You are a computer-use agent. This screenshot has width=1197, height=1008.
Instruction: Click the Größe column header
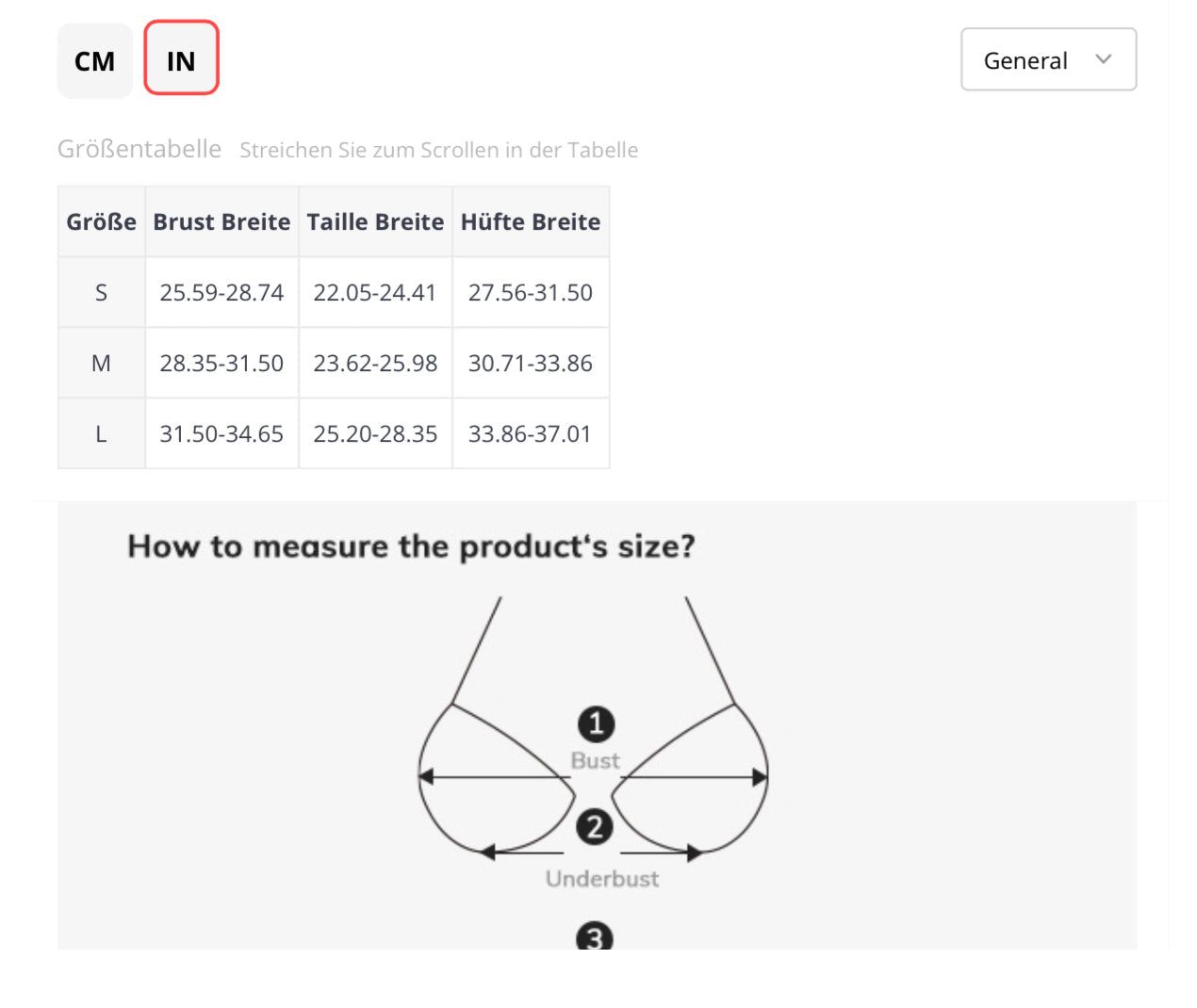pos(101,221)
